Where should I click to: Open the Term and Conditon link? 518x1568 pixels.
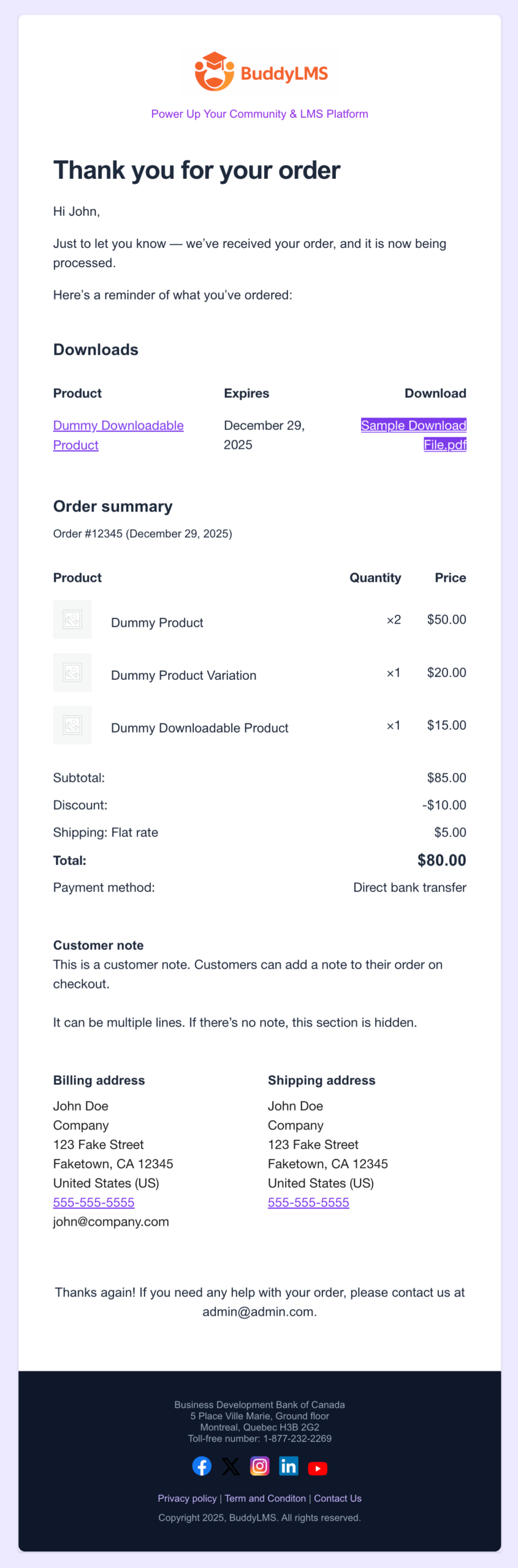[265, 1498]
